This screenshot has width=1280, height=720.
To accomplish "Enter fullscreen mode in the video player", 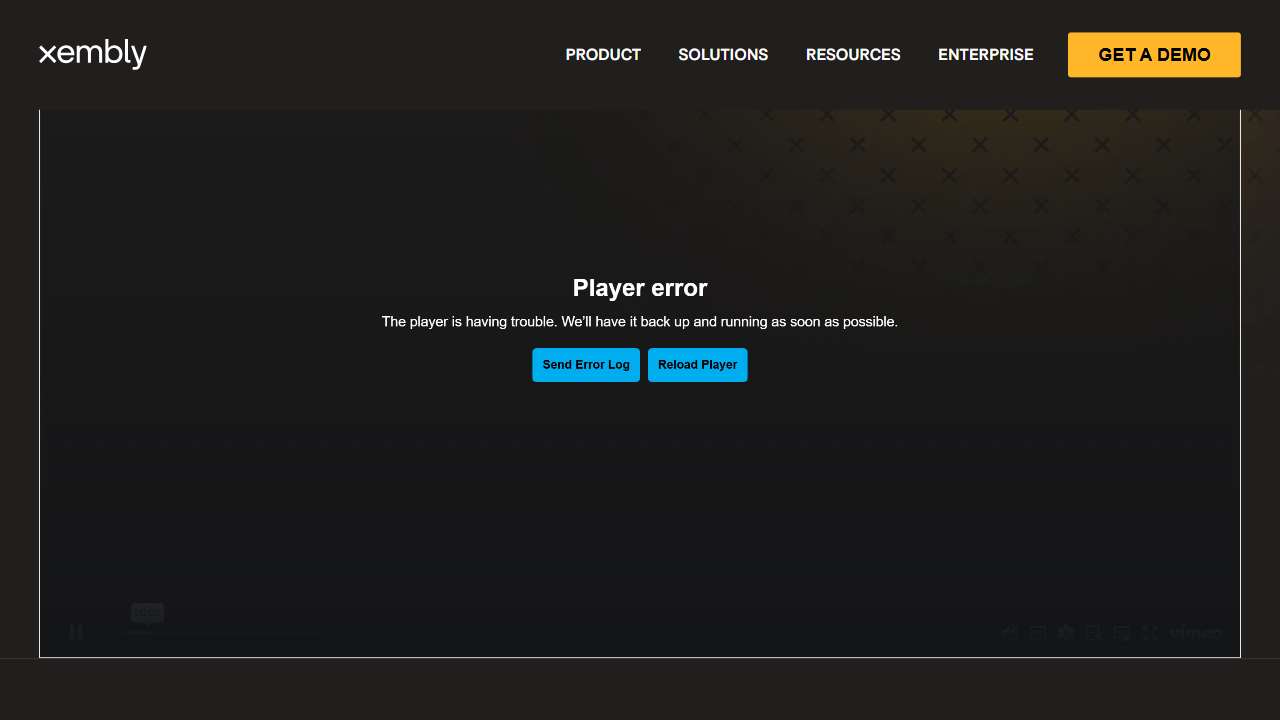I will 1150,632.
